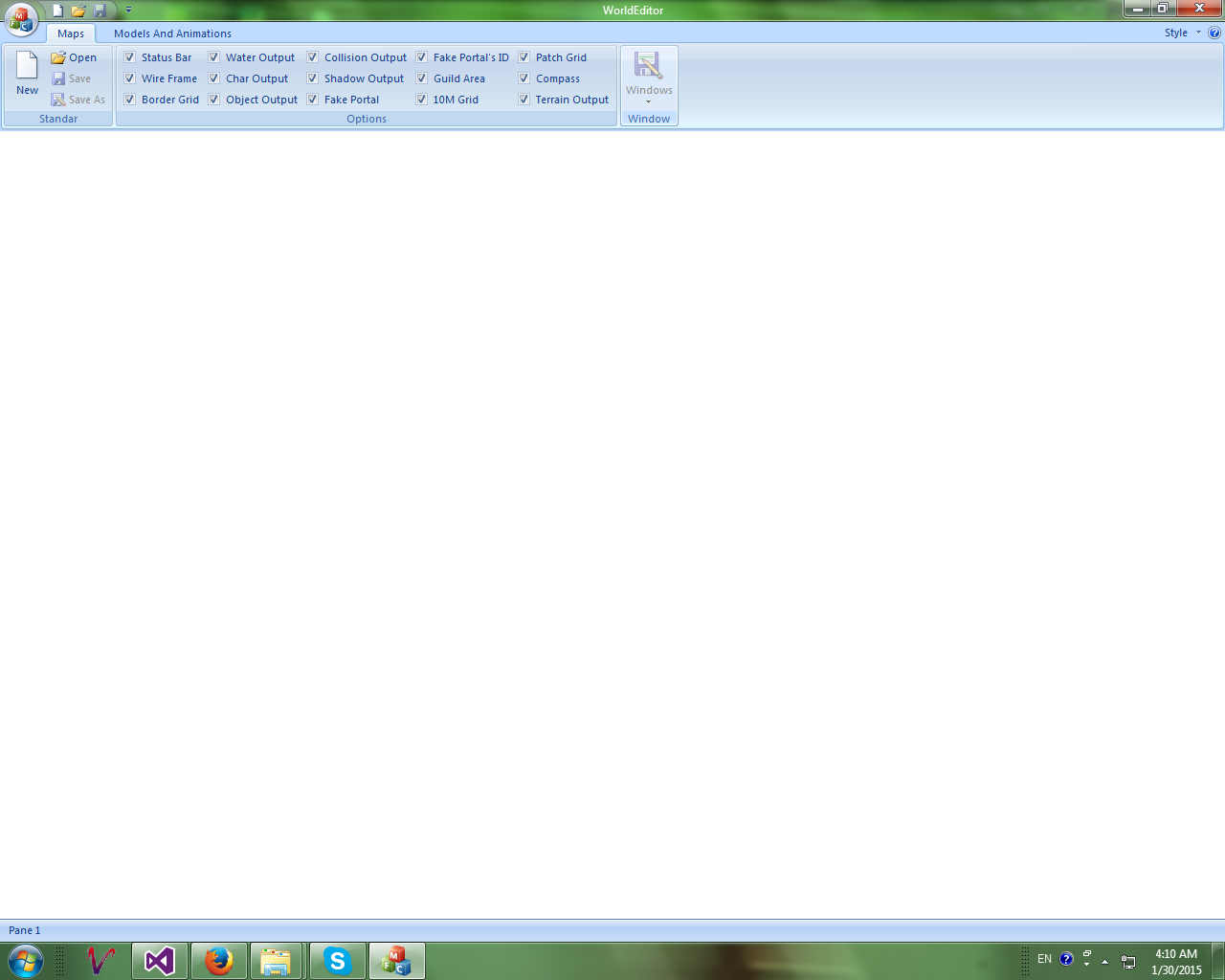Click the Open folder icon in the quick access toolbar
The image size is (1225, 980).
[x=78, y=11]
